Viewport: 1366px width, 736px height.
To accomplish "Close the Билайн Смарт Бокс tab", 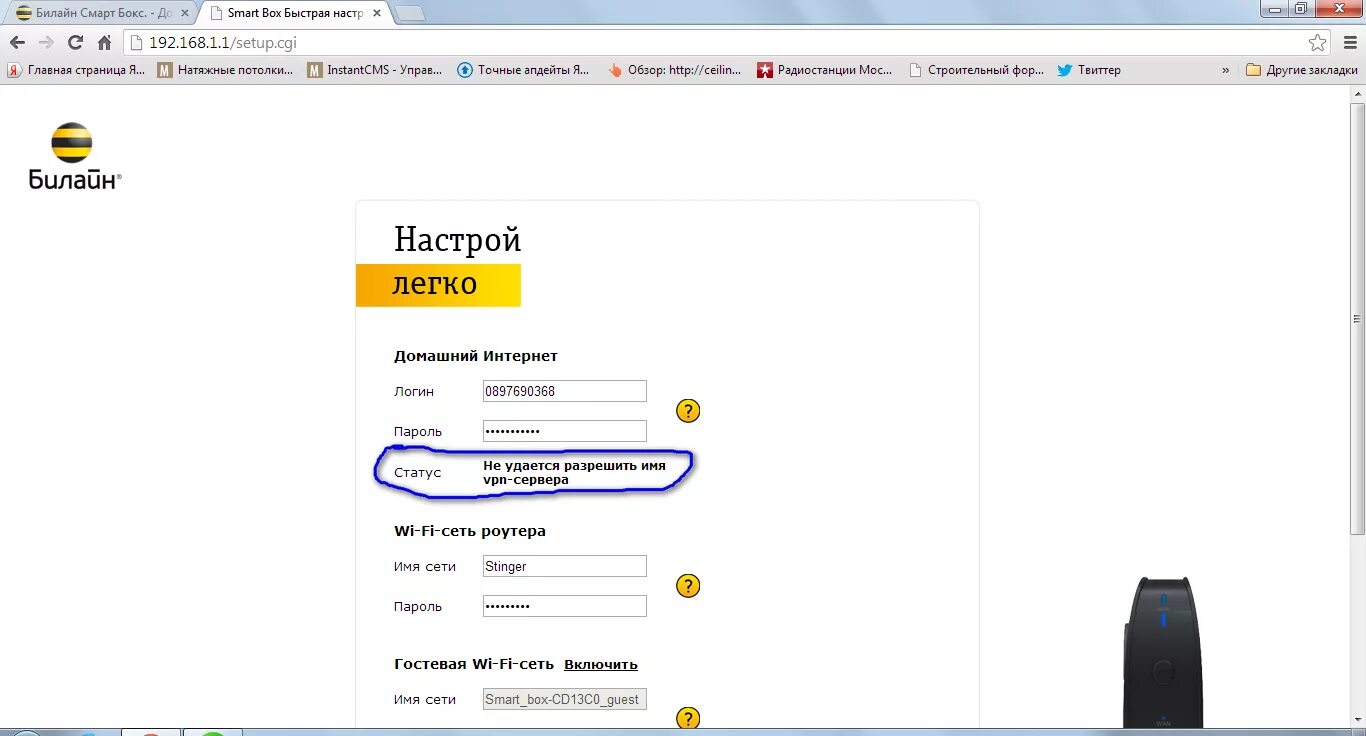I will 184,13.
